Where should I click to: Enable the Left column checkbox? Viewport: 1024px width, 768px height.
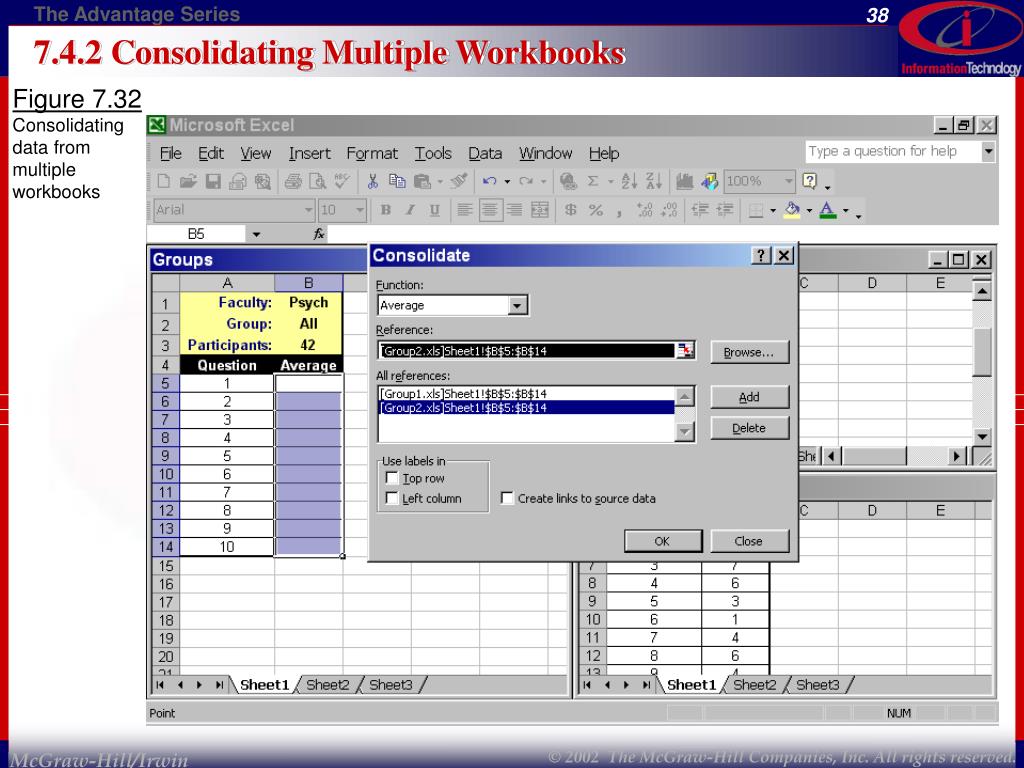click(x=392, y=498)
